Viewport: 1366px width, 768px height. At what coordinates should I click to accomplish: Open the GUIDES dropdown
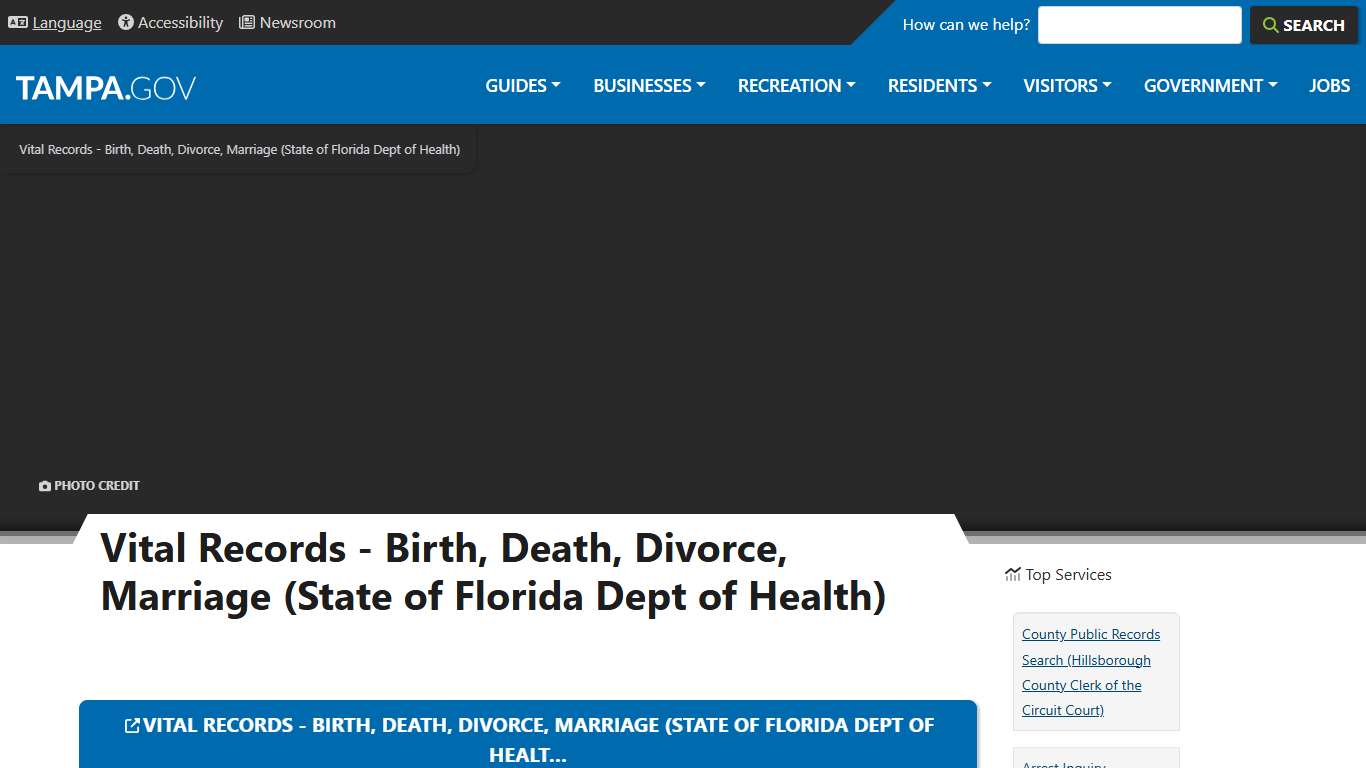(x=522, y=85)
